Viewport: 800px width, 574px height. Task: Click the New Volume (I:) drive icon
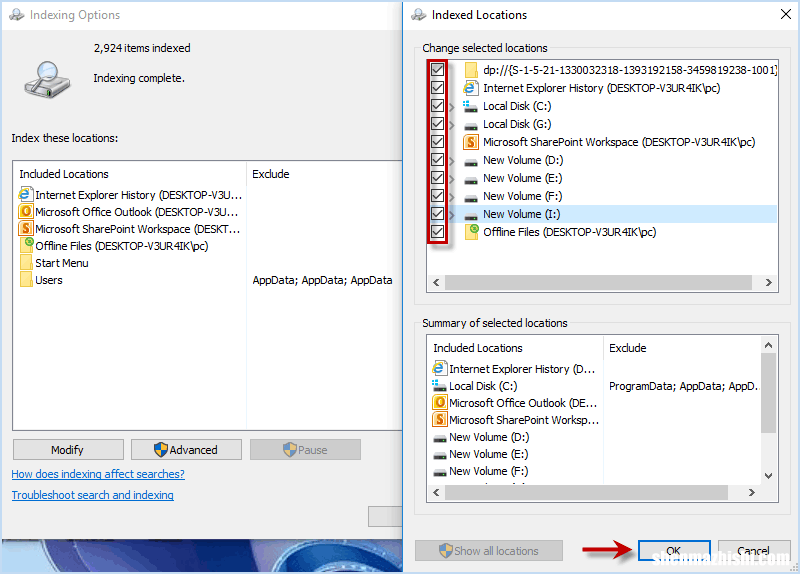(471, 216)
